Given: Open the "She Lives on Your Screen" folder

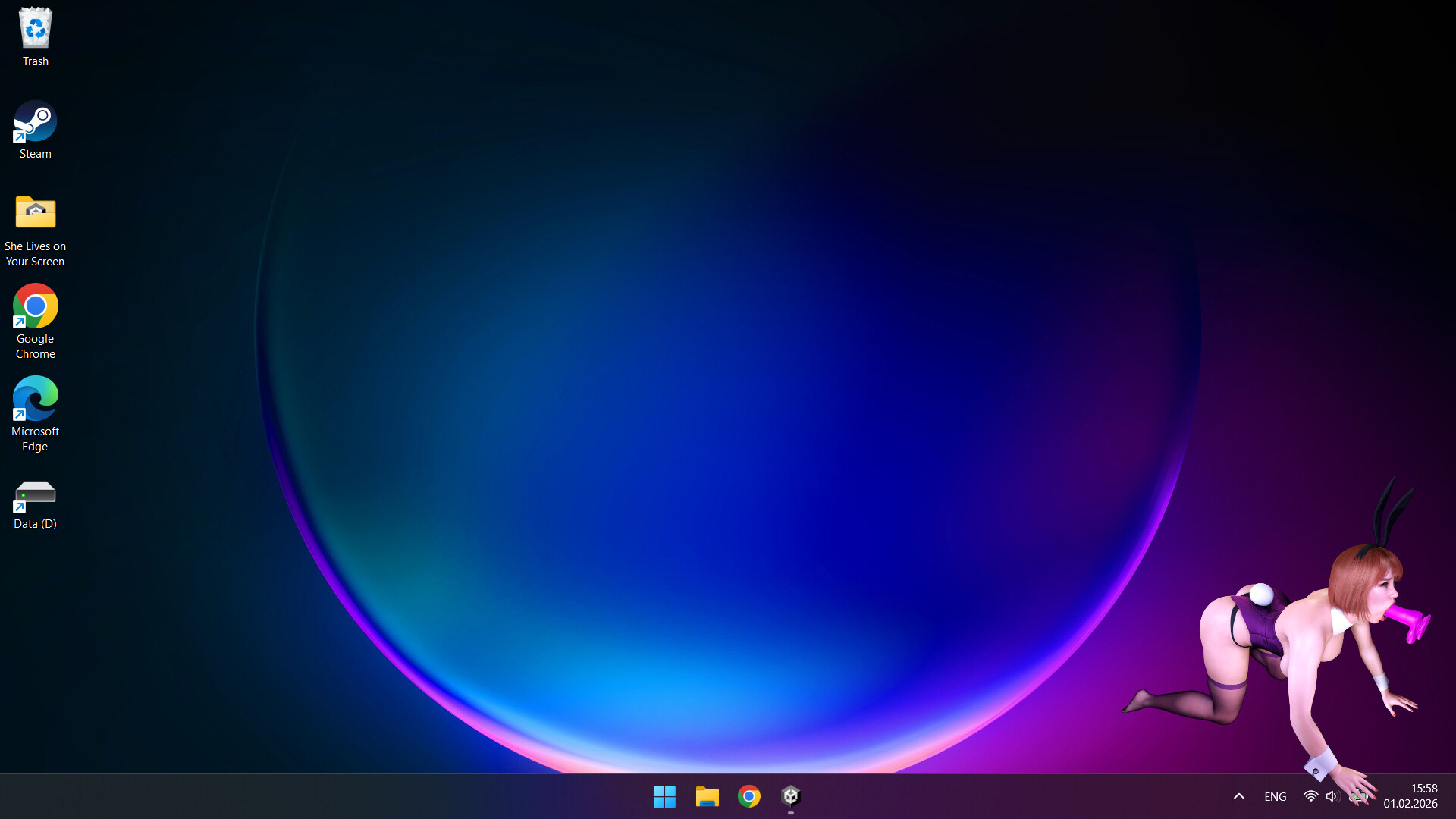Looking at the screenshot, I should point(35,213).
